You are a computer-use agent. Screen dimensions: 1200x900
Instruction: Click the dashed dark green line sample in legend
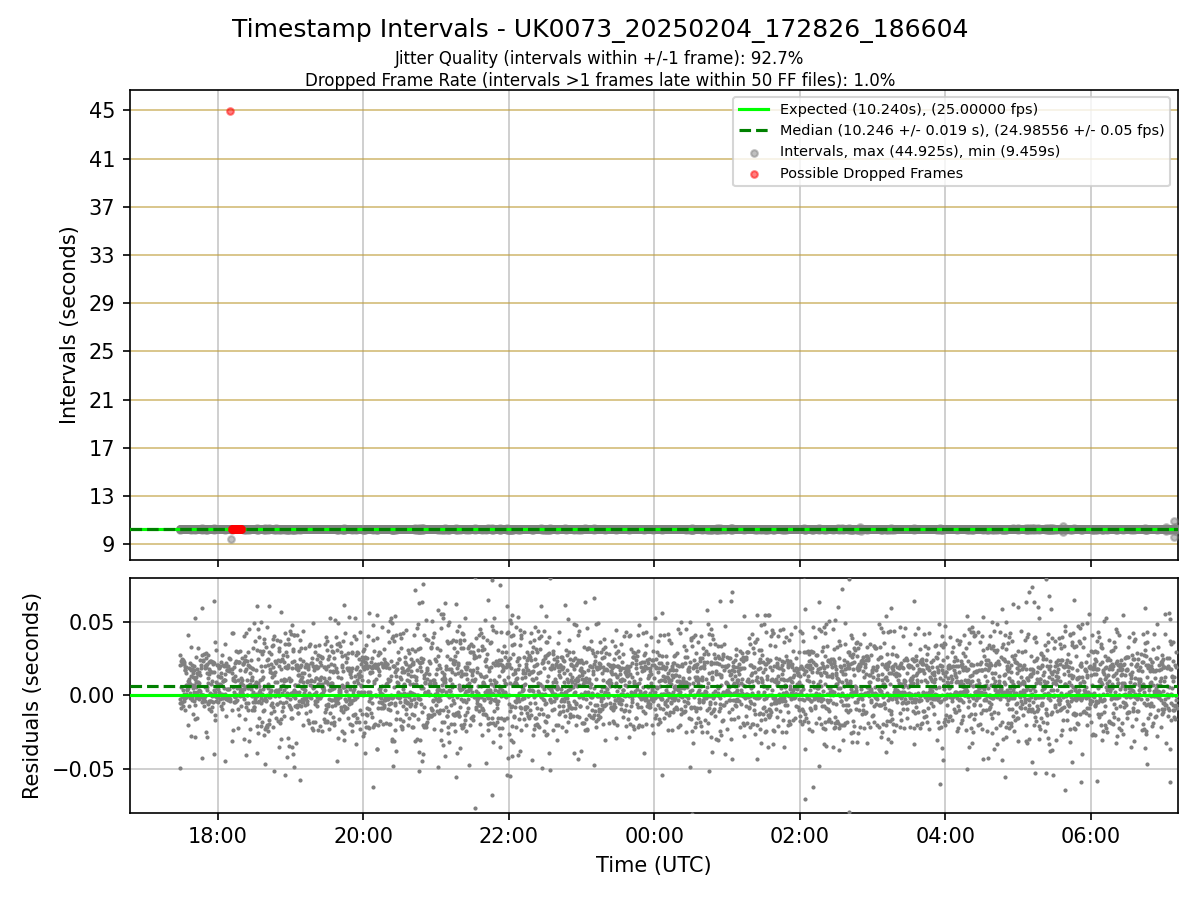click(x=755, y=130)
